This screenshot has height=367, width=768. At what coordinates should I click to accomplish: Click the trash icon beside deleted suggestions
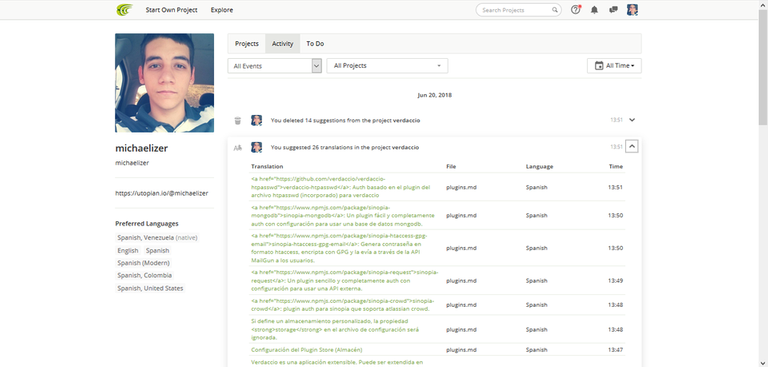pos(238,121)
